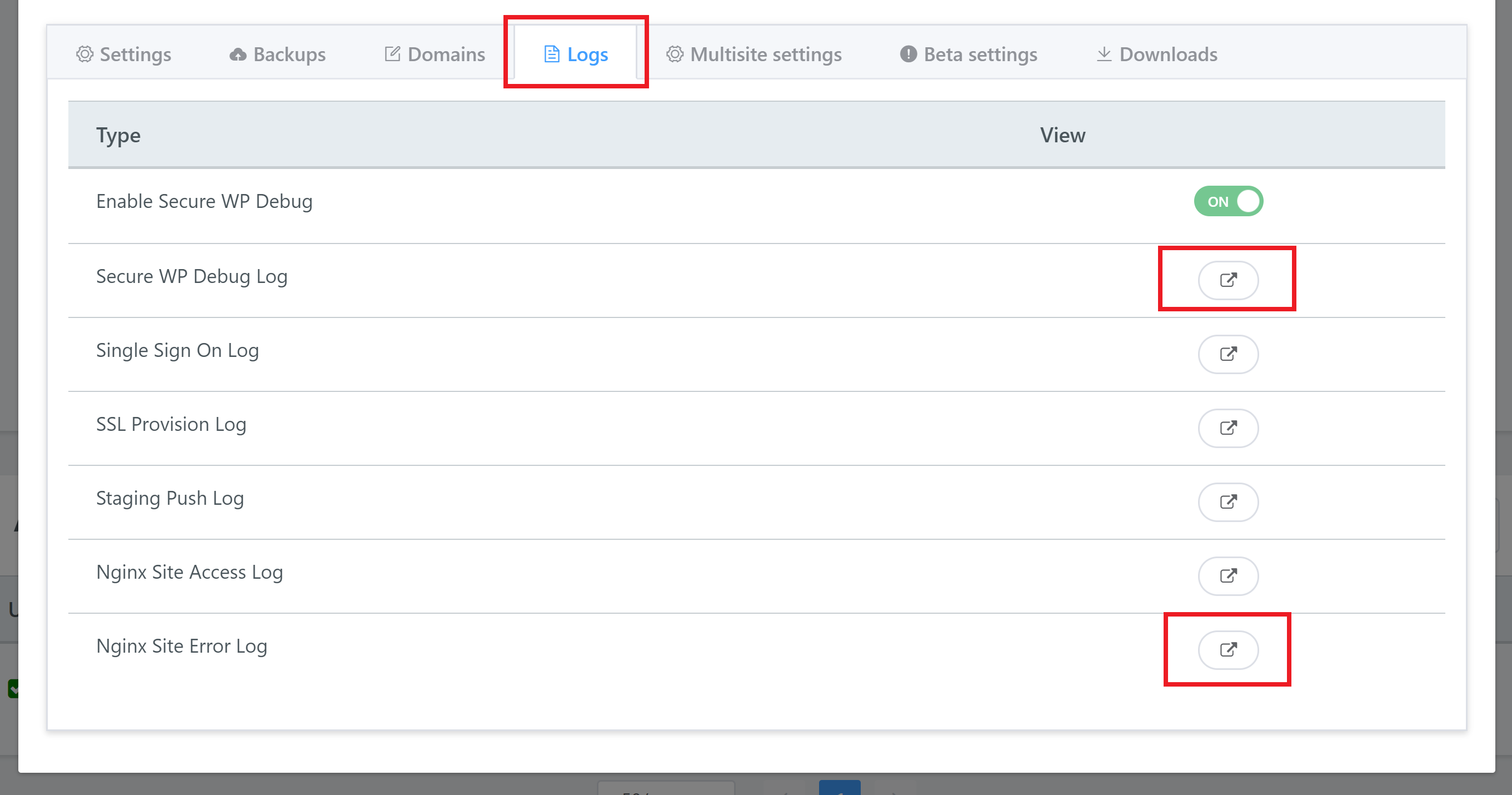Click the Nginx Site Error Log label

(x=182, y=647)
